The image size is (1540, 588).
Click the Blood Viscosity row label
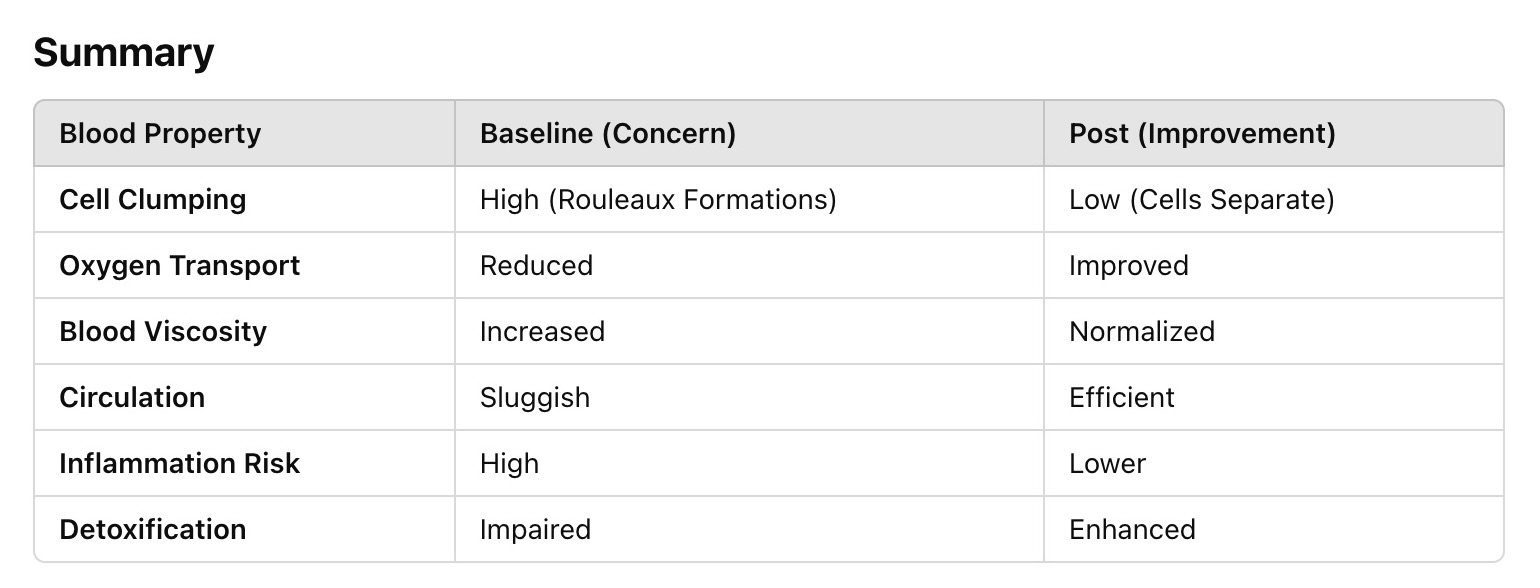click(163, 332)
